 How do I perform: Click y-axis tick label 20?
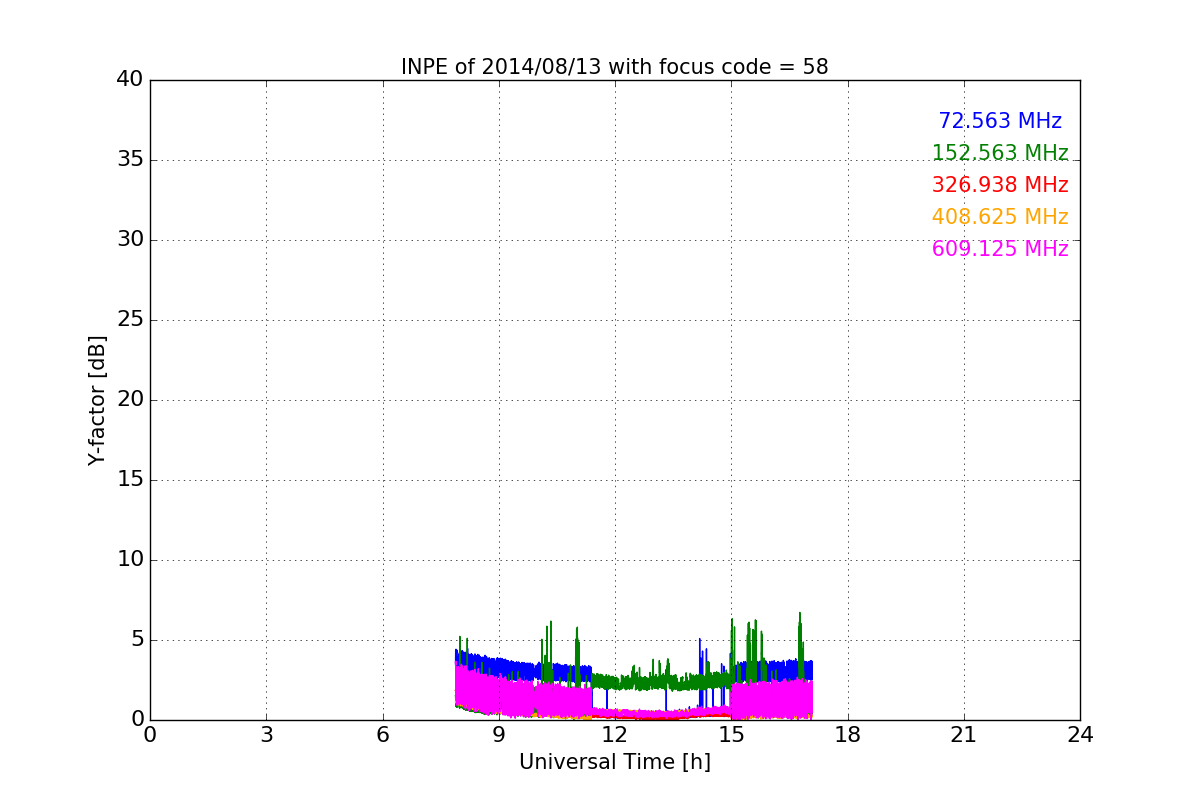130,400
